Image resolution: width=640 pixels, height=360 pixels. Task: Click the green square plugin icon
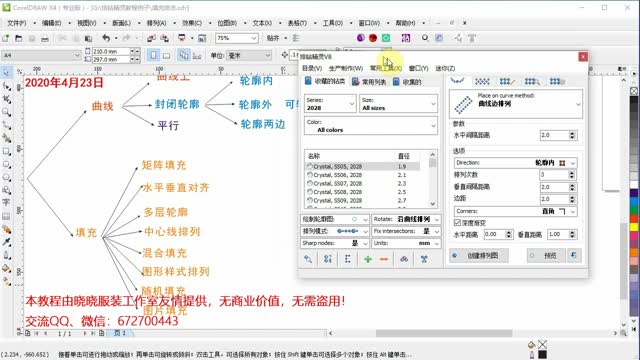386,38
